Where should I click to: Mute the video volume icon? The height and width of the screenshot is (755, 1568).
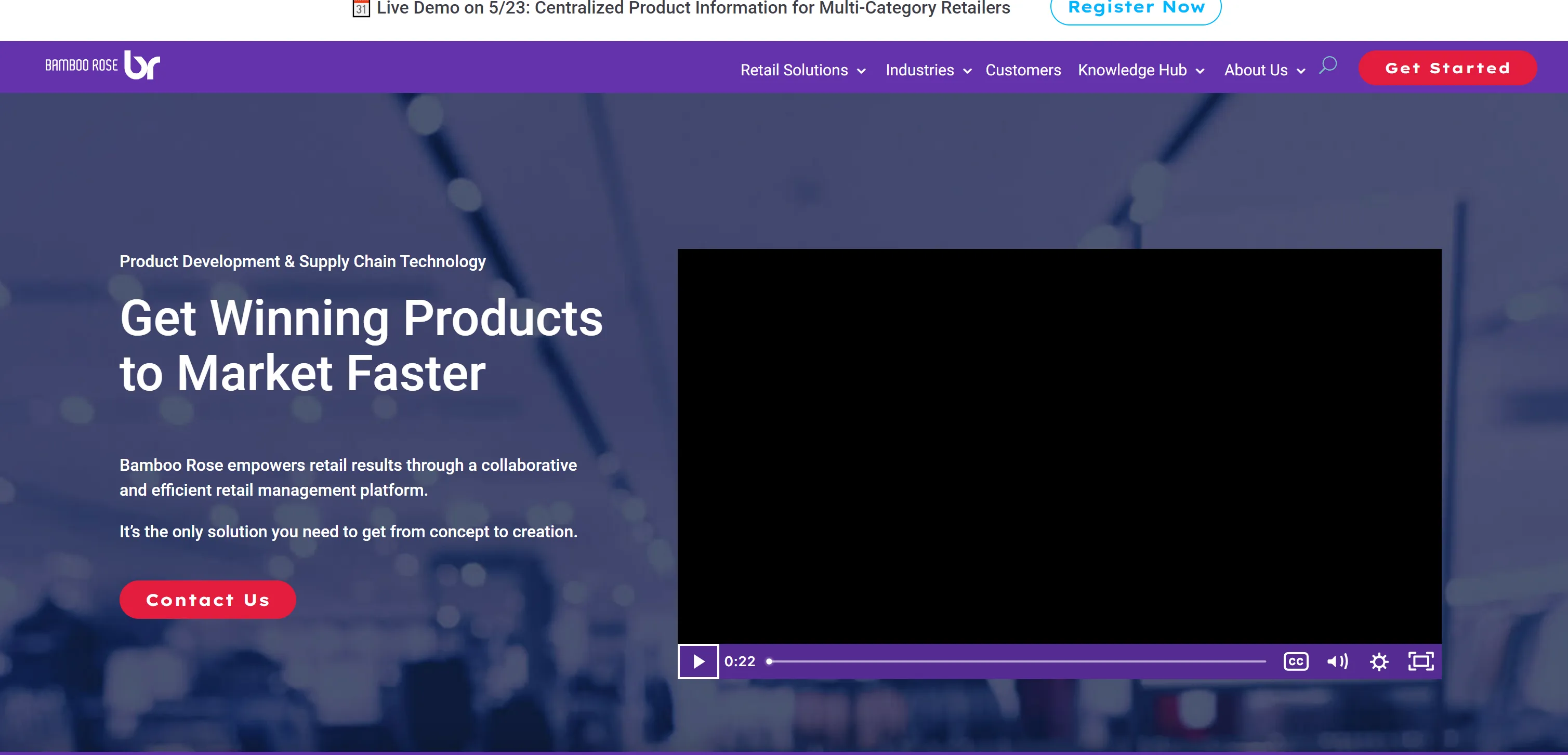[x=1337, y=661]
